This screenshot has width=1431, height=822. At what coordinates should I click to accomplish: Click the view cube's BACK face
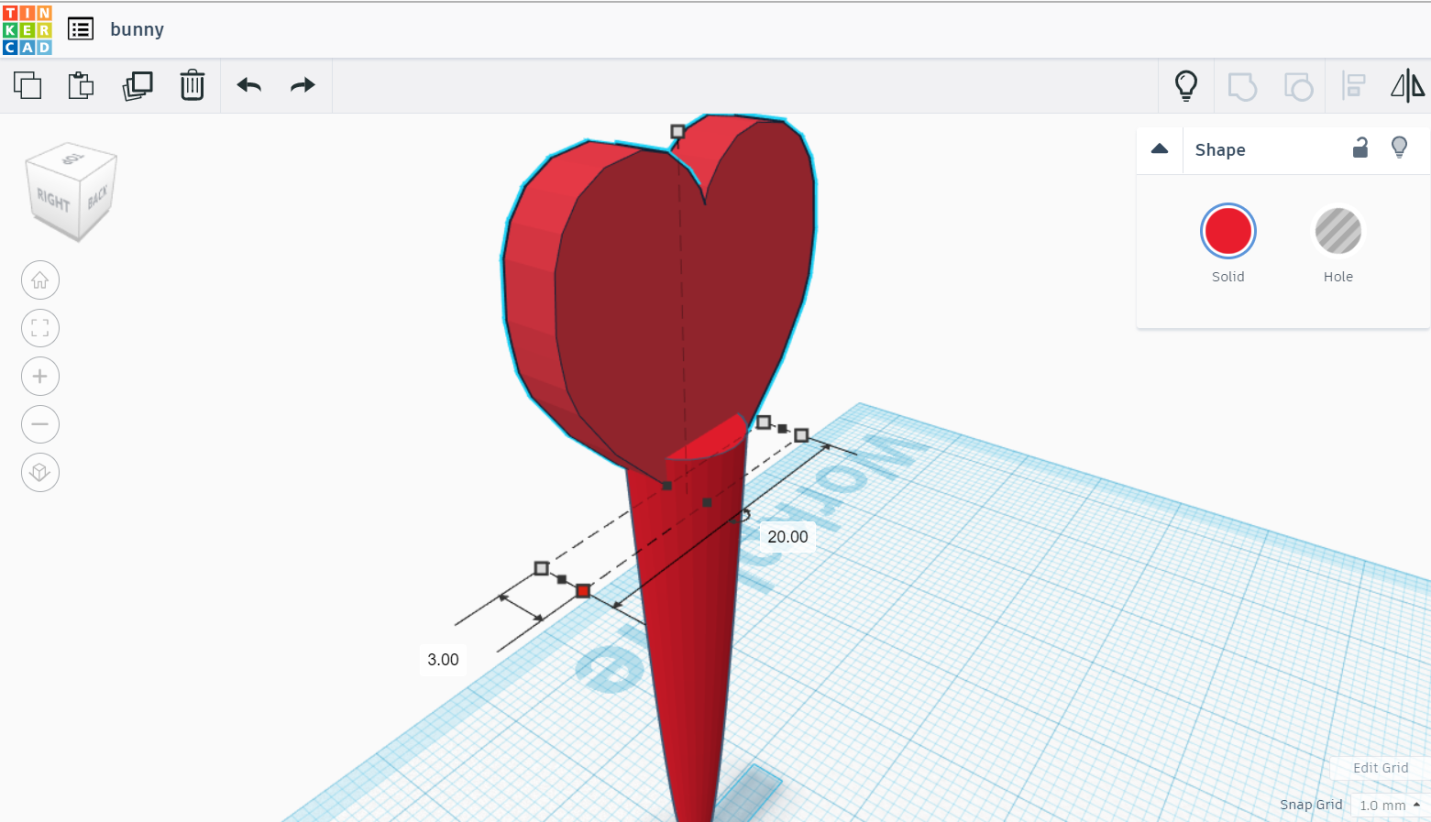[x=98, y=197]
